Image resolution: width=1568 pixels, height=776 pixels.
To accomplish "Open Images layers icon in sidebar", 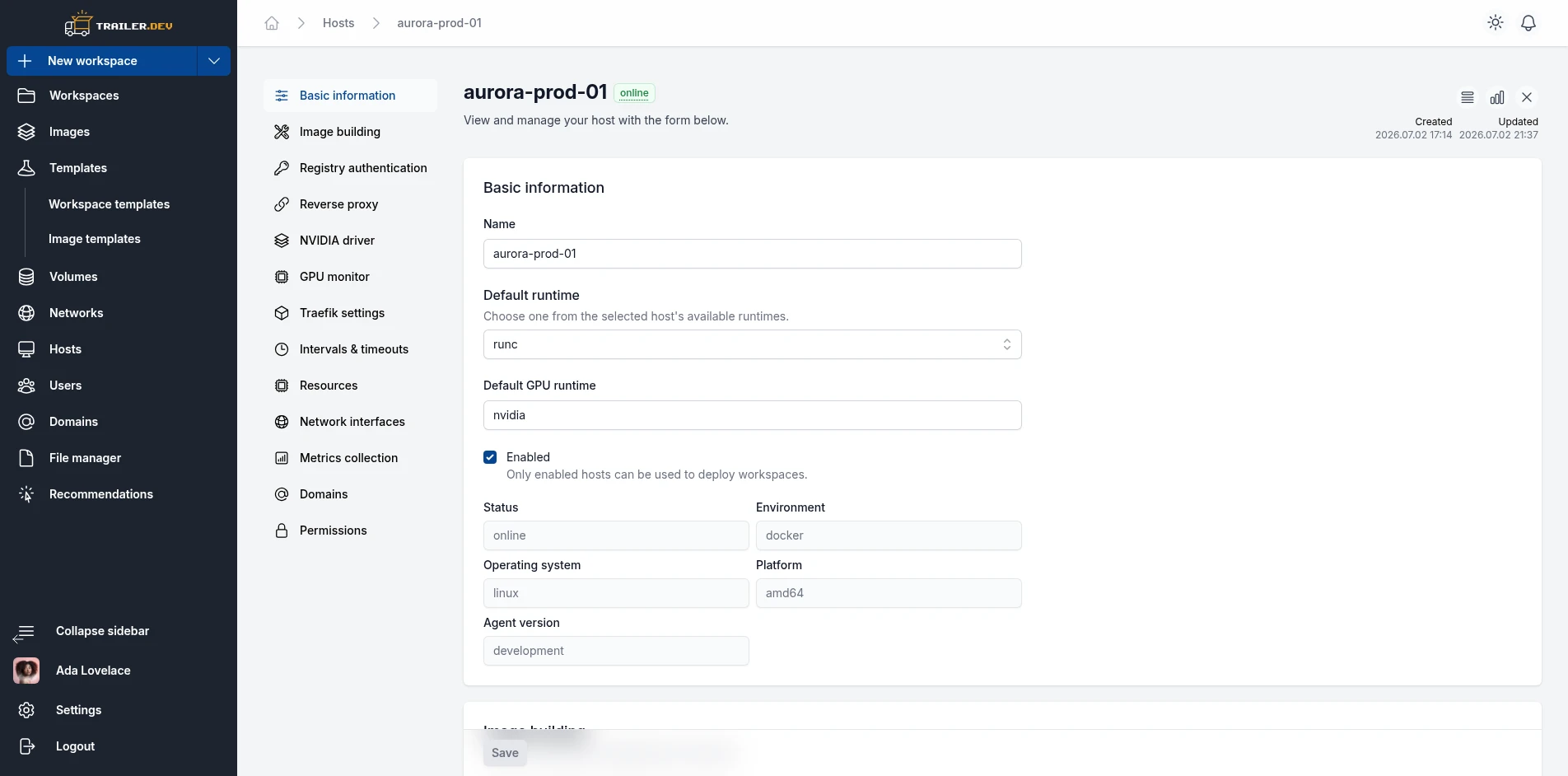I will (26, 132).
